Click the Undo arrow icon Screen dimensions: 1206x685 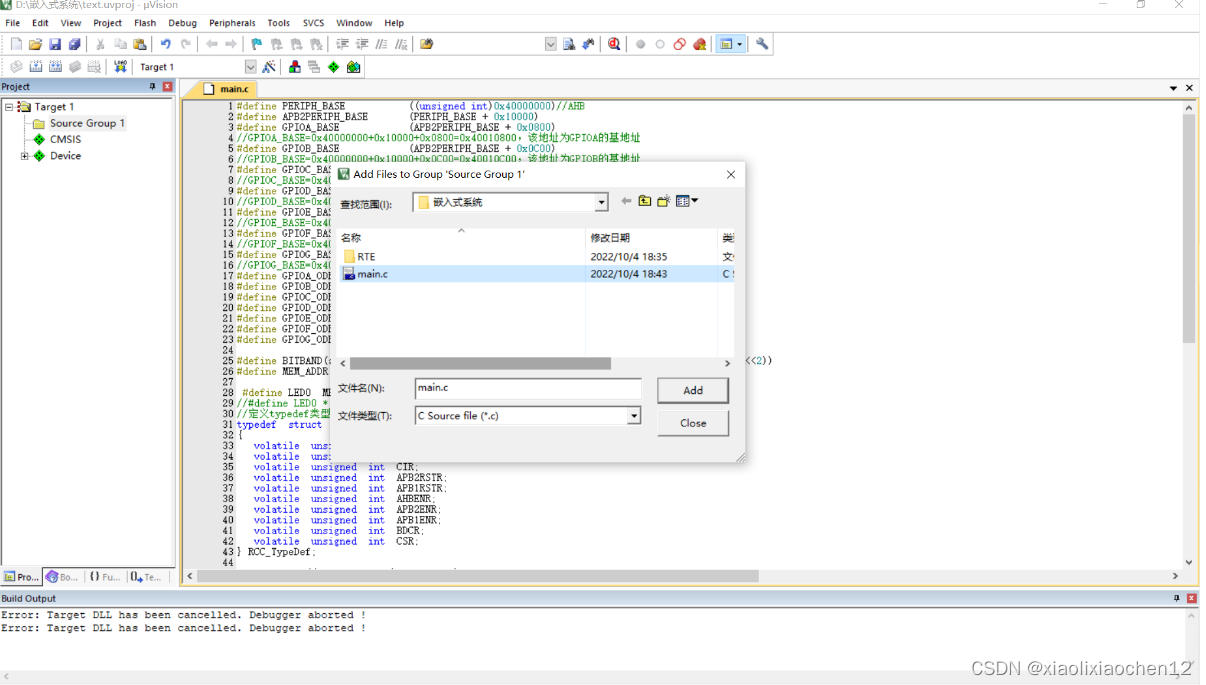[x=166, y=44]
